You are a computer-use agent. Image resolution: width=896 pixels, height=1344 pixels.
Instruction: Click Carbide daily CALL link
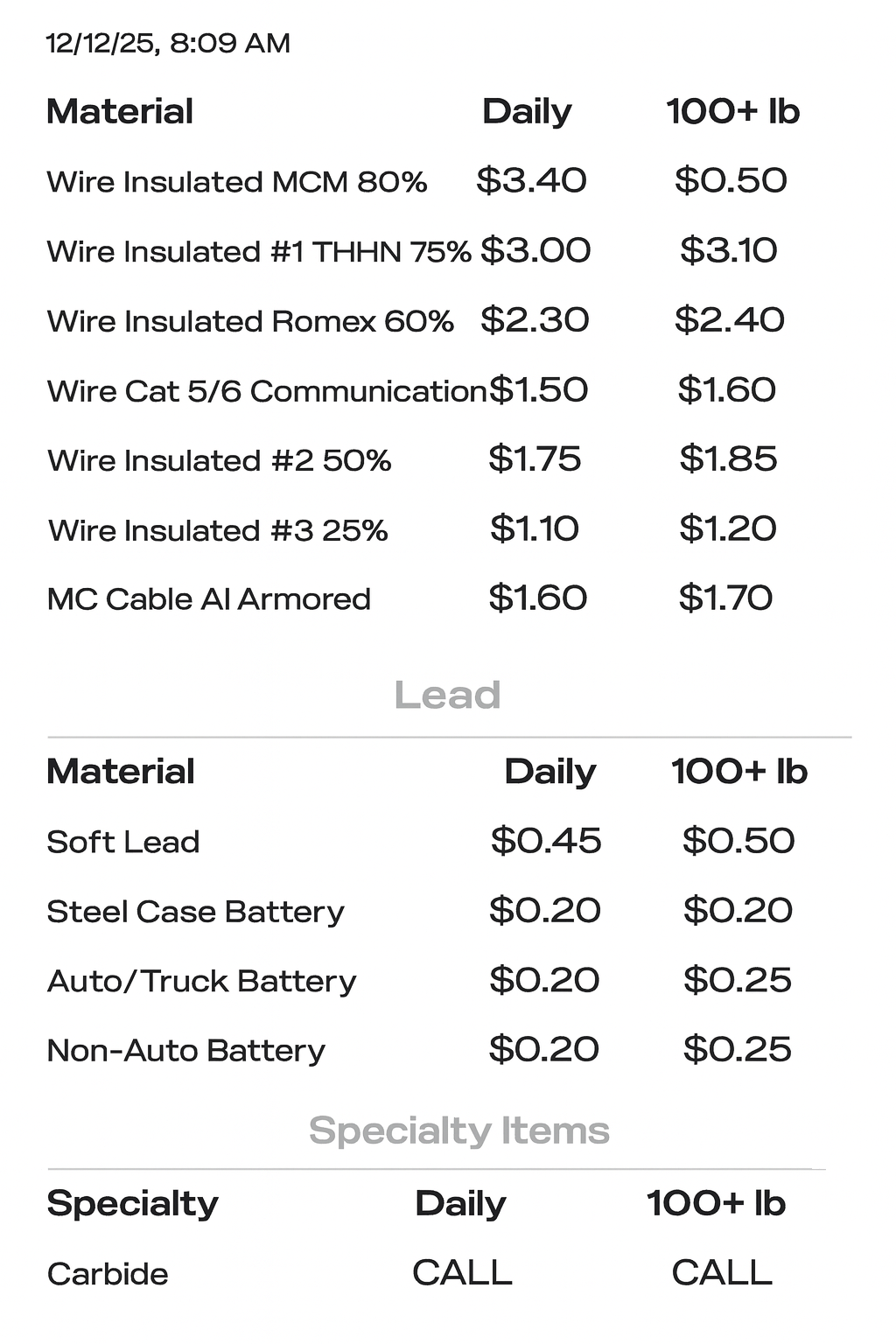pyautogui.click(x=462, y=1272)
